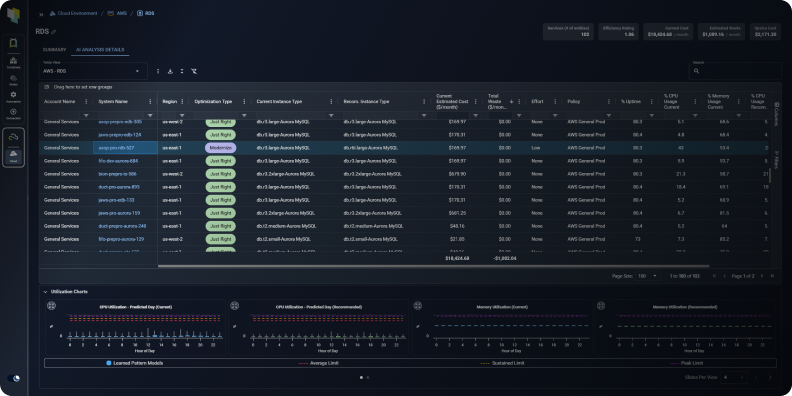Open Current Instance Type column menu
The image size is (792, 396).
click(331, 102)
